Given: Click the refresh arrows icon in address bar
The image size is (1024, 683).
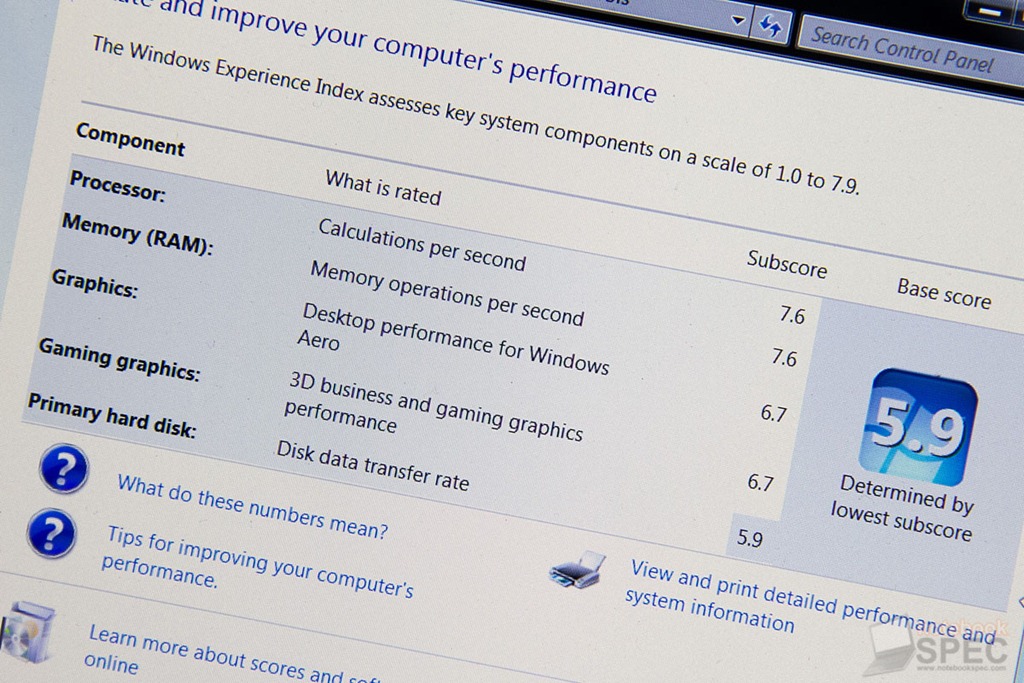Looking at the screenshot, I should click(771, 26).
